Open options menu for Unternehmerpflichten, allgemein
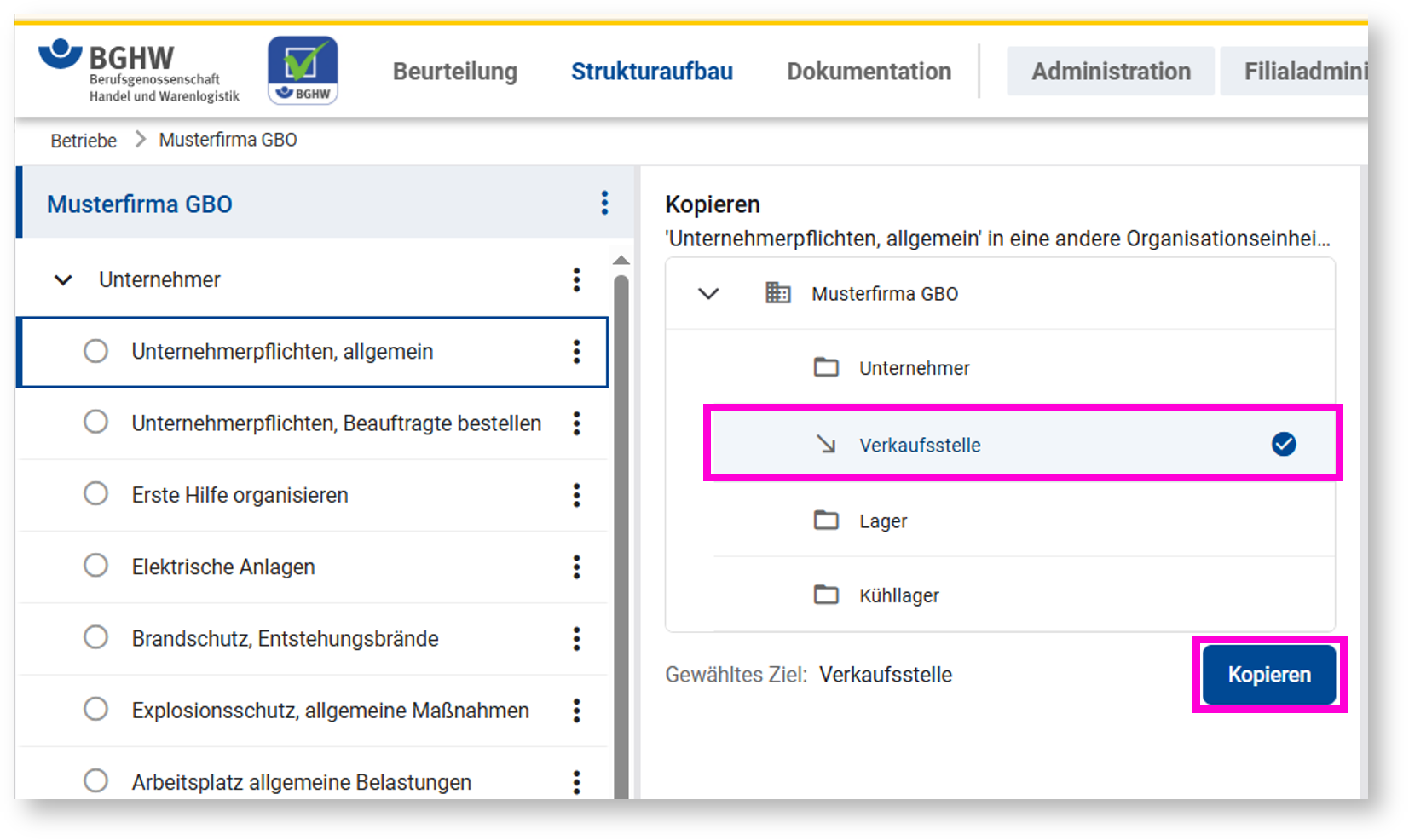 (576, 352)
